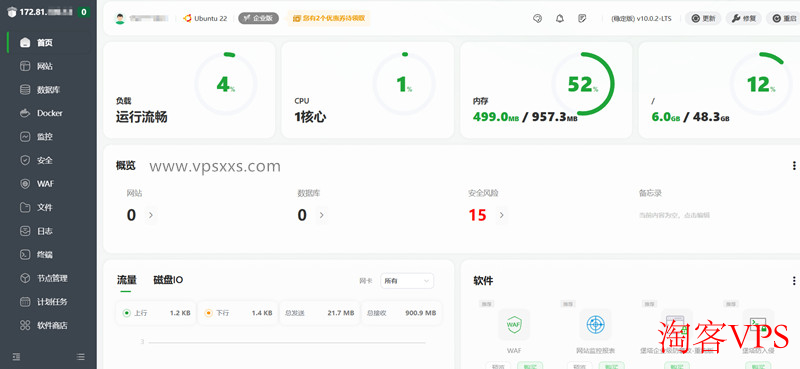This screenshot has height=369, width=800.
Task: Click the Docker whale icon in sidebar
Action: pyautogui.click(x=25, y=113)
